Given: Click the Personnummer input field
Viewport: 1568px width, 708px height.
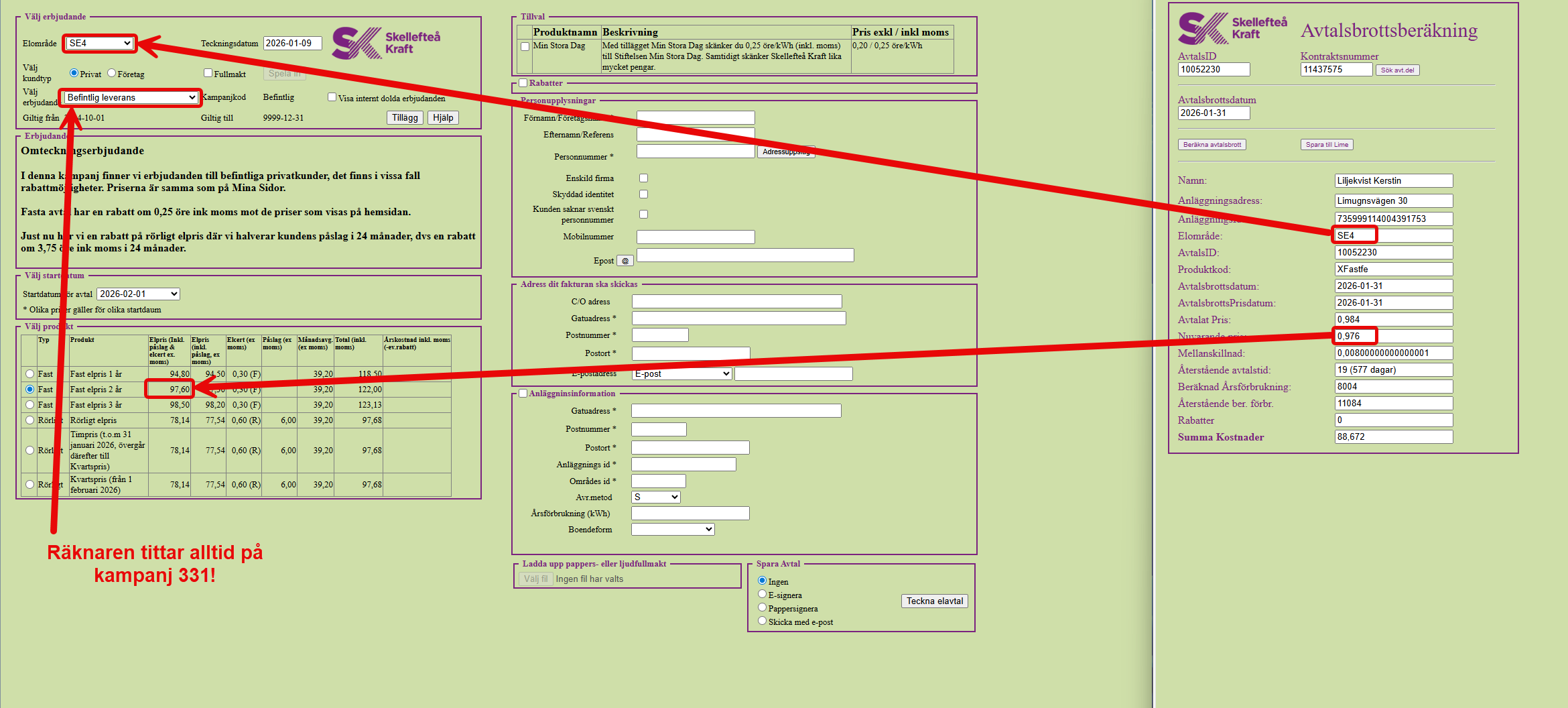Looking at the screenshot, I should (x=695, y=152).
